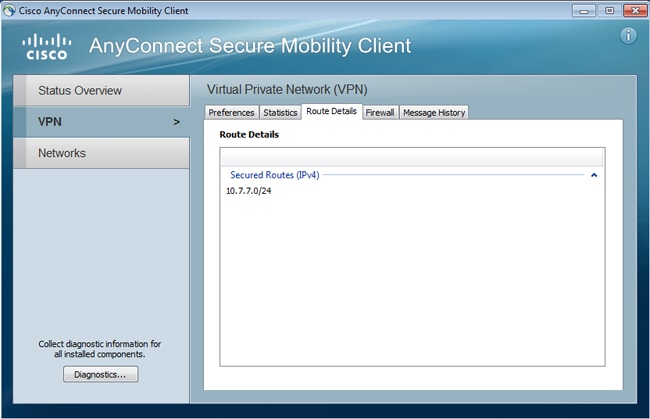The image size is (650, 419).
Task: Collapse the Secured Routes chevron arrow
Action: (594, 175)
